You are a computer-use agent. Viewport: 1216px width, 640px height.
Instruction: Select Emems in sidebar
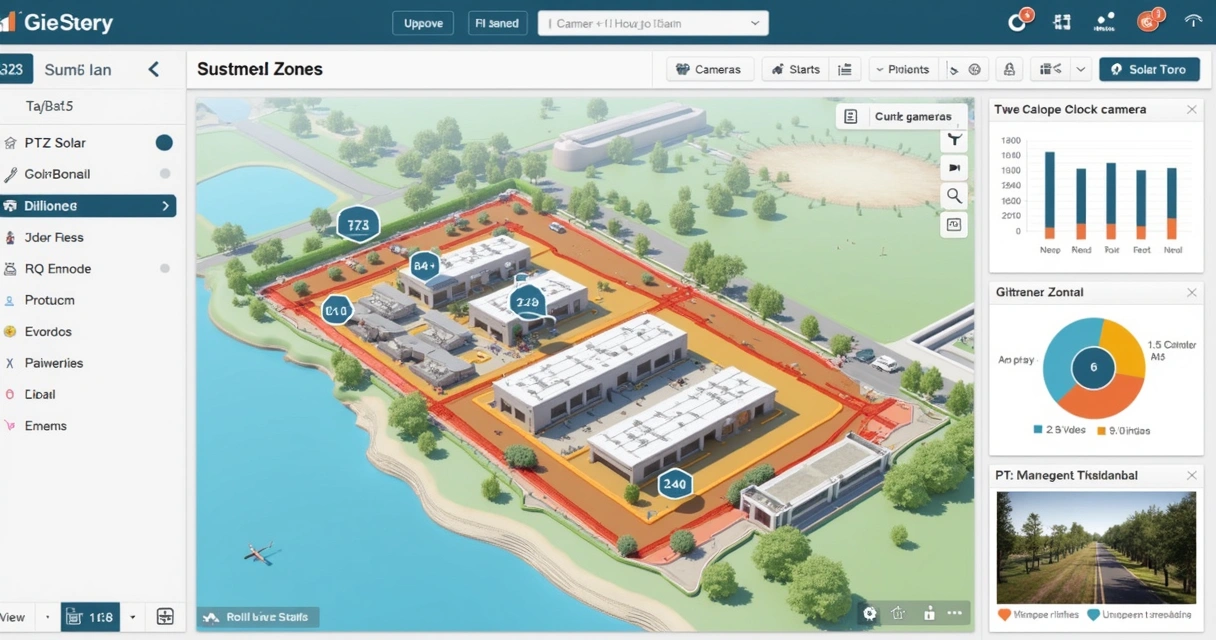point(88,426)
